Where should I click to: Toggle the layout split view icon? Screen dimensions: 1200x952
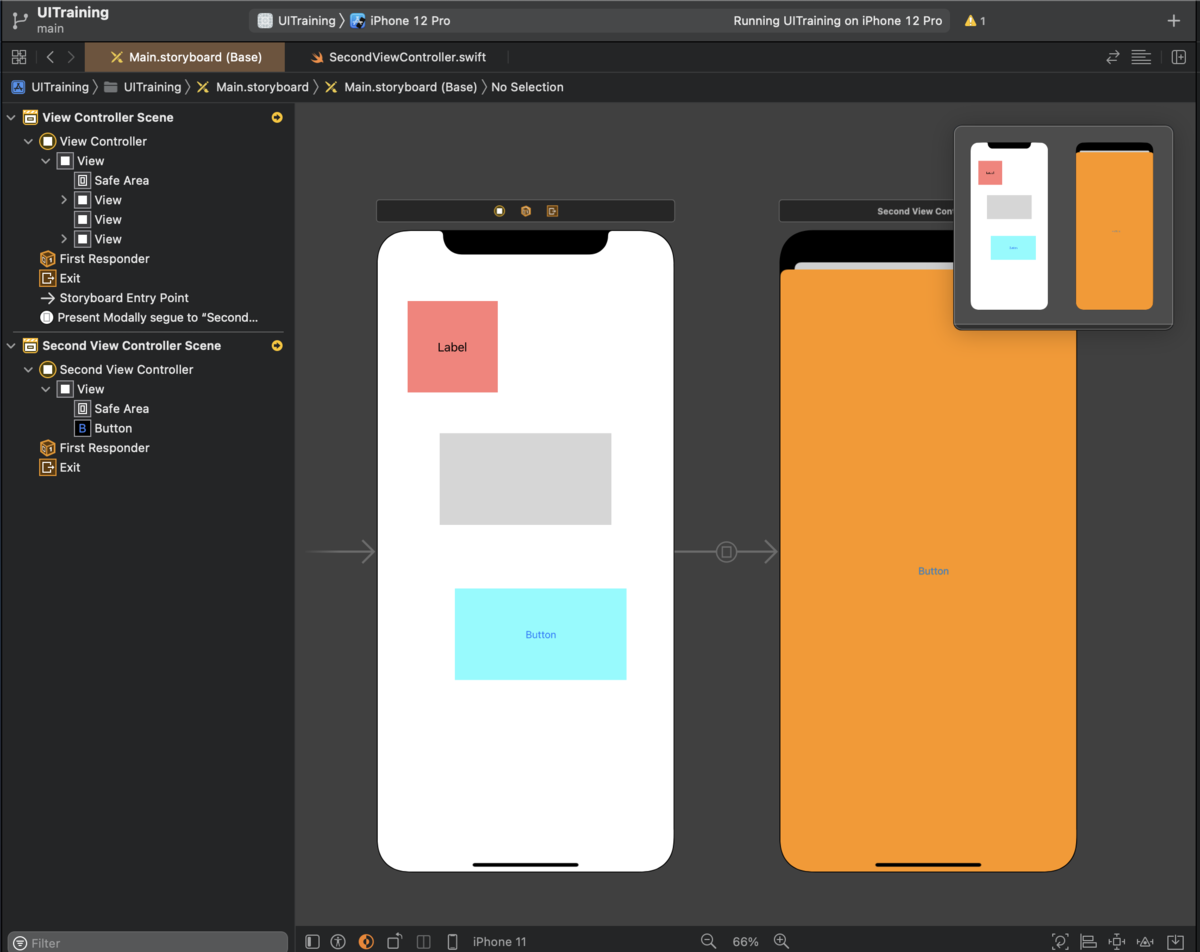[424, 941]
